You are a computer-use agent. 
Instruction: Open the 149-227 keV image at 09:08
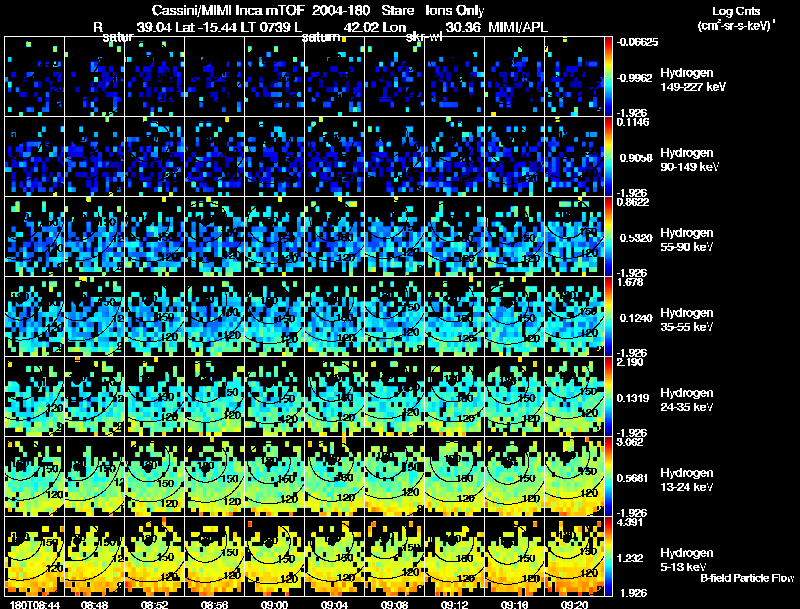tap(394, 77)
